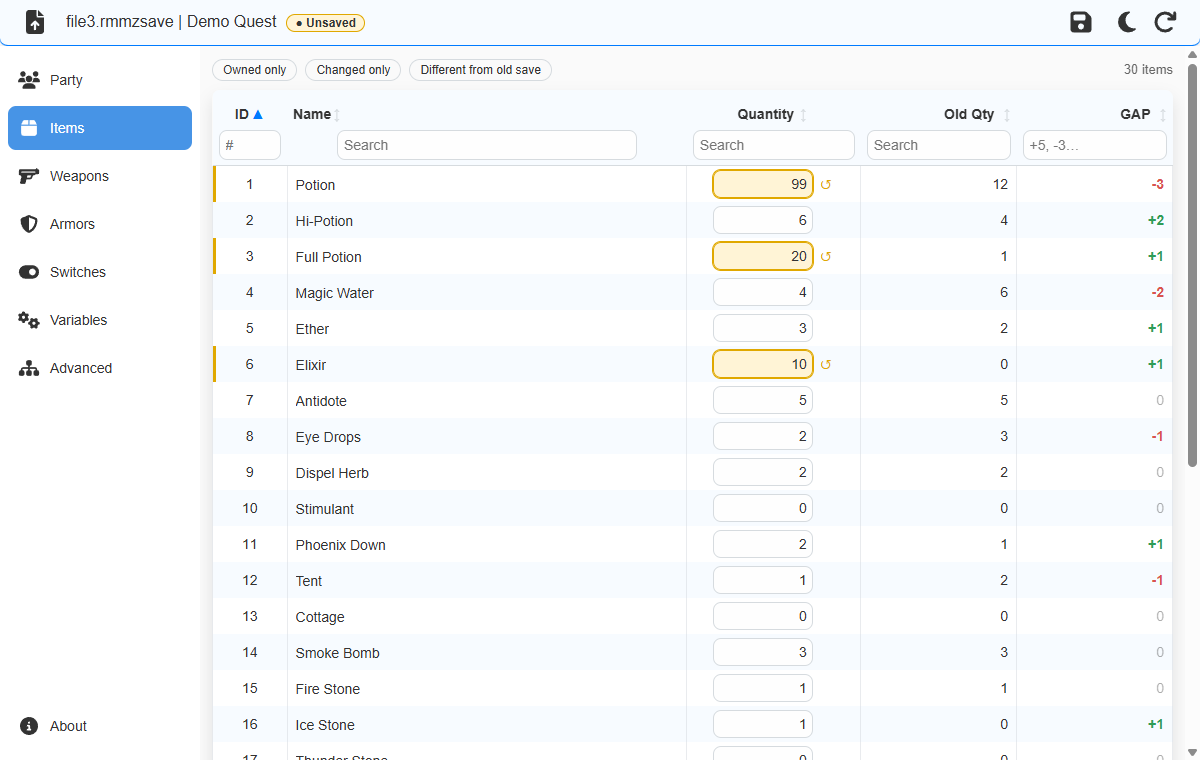Toggle the Owned only filter
Image resolution: width=1200 pixels, height=760 pixels.
click(x=255, y=70)
